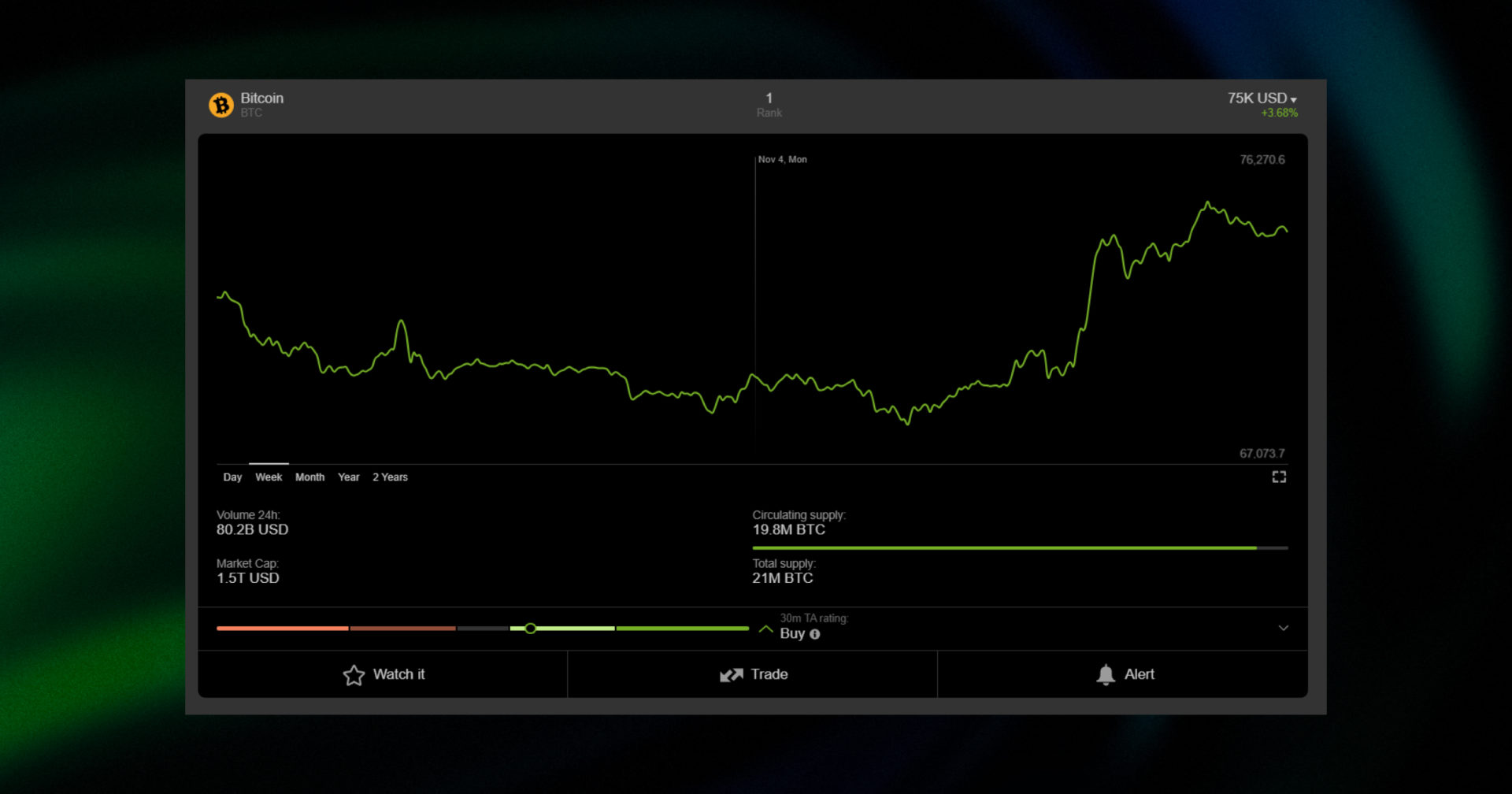Click the star icon next to Watch it
The width and height of the screenshot is (1512, 794).
[354, 674]
